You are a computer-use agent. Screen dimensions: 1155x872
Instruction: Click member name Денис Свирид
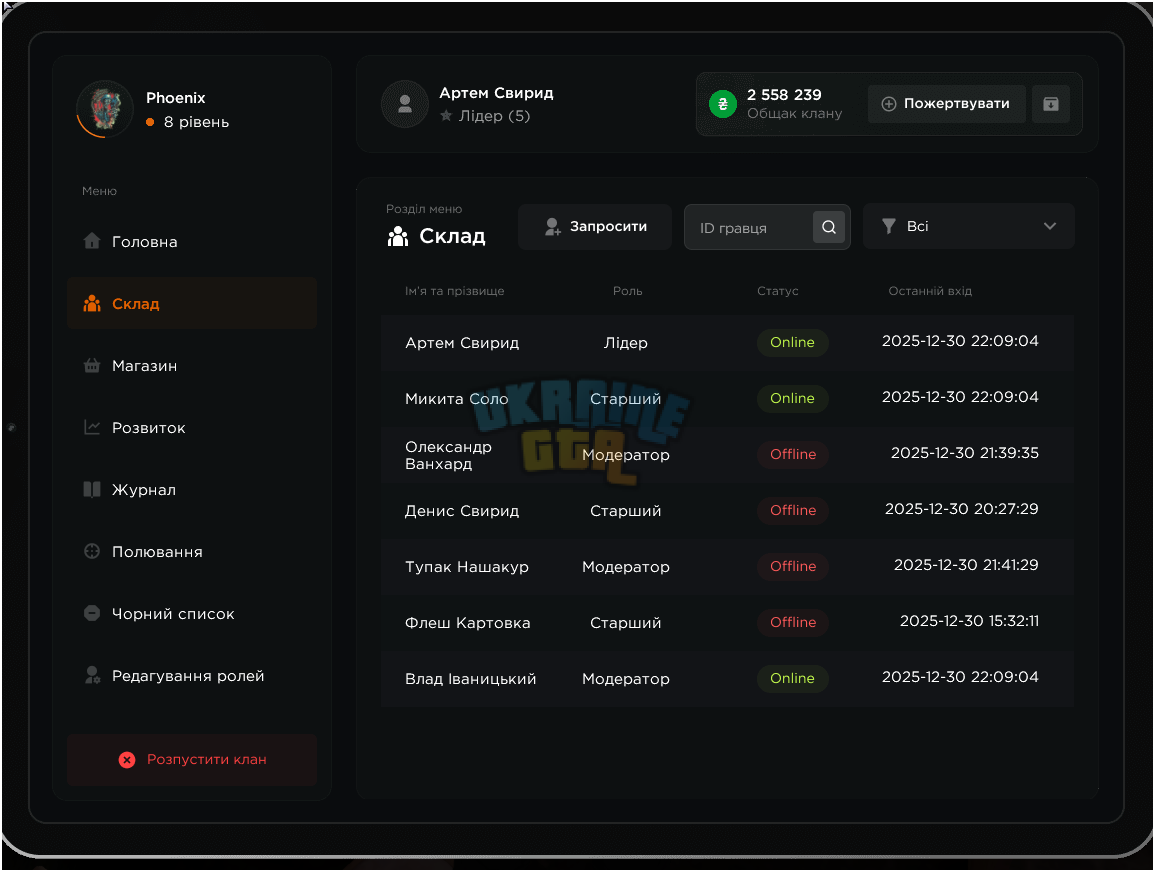[x=462, y=511]
